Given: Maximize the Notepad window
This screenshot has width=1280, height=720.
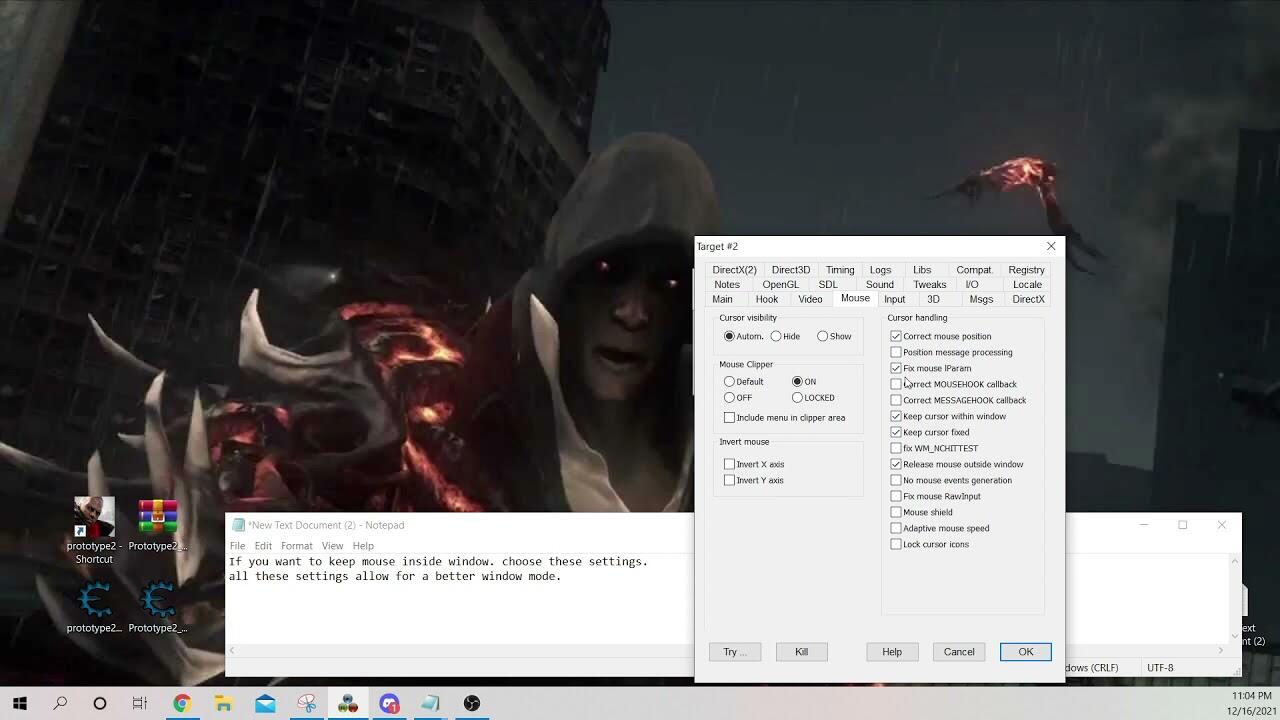Looking at the screenshot, I should (1182, 525).
